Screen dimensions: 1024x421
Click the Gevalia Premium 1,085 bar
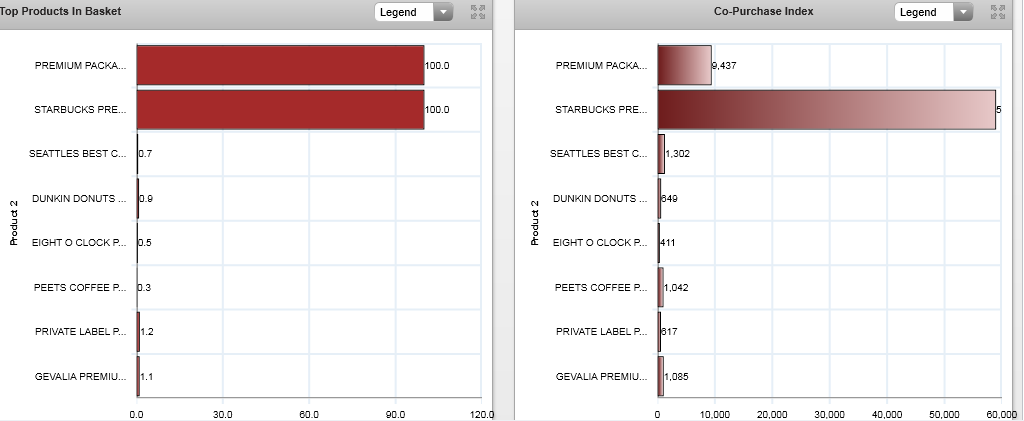coord(661,376)
